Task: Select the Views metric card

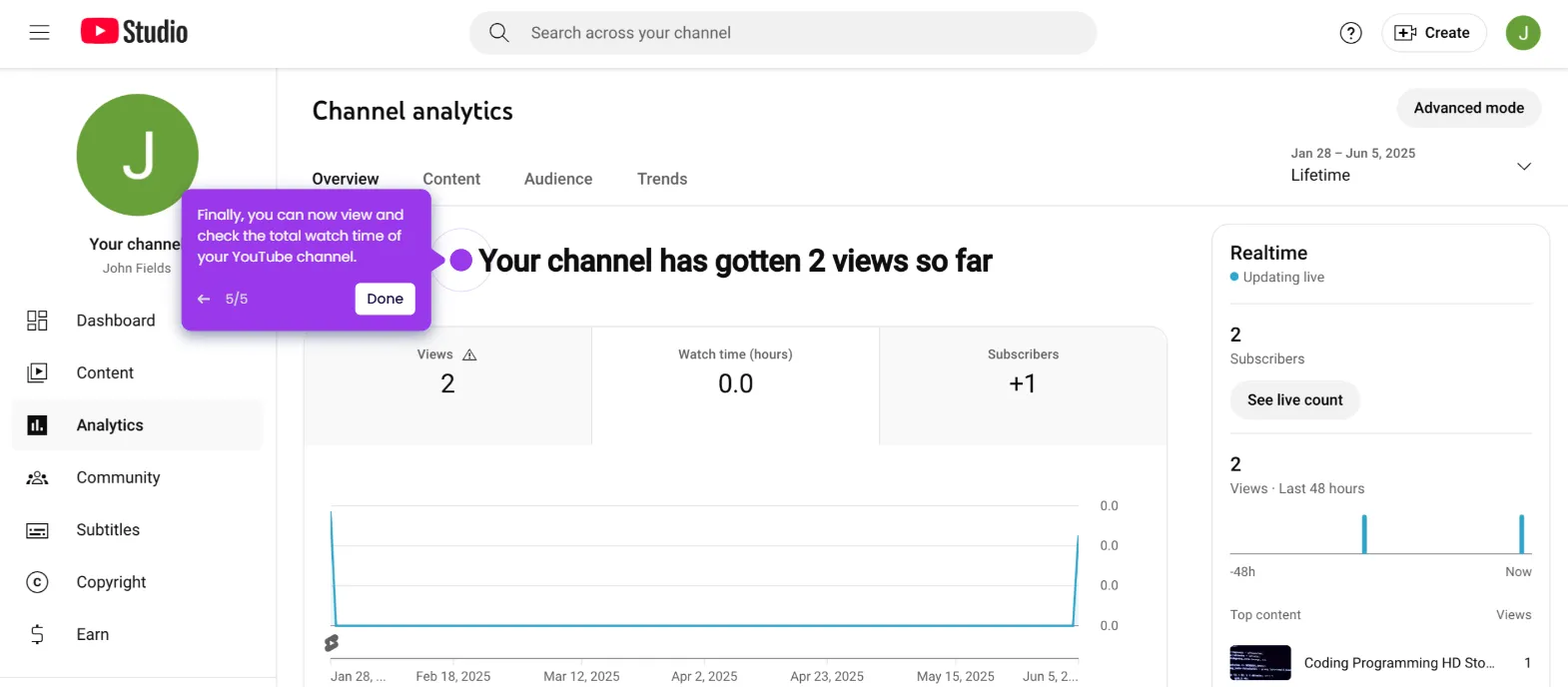Action: coord(447,384)
